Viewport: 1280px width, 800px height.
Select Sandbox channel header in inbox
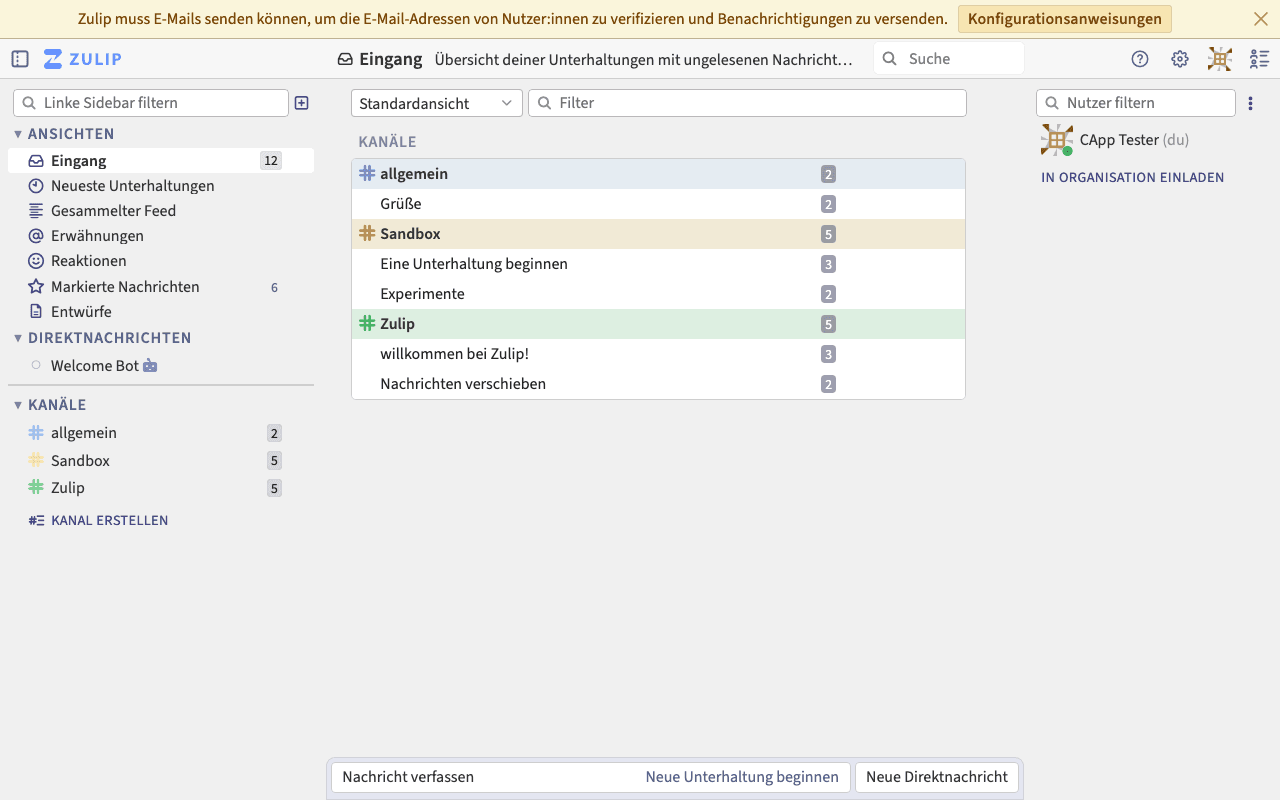(x=658, y=234)
